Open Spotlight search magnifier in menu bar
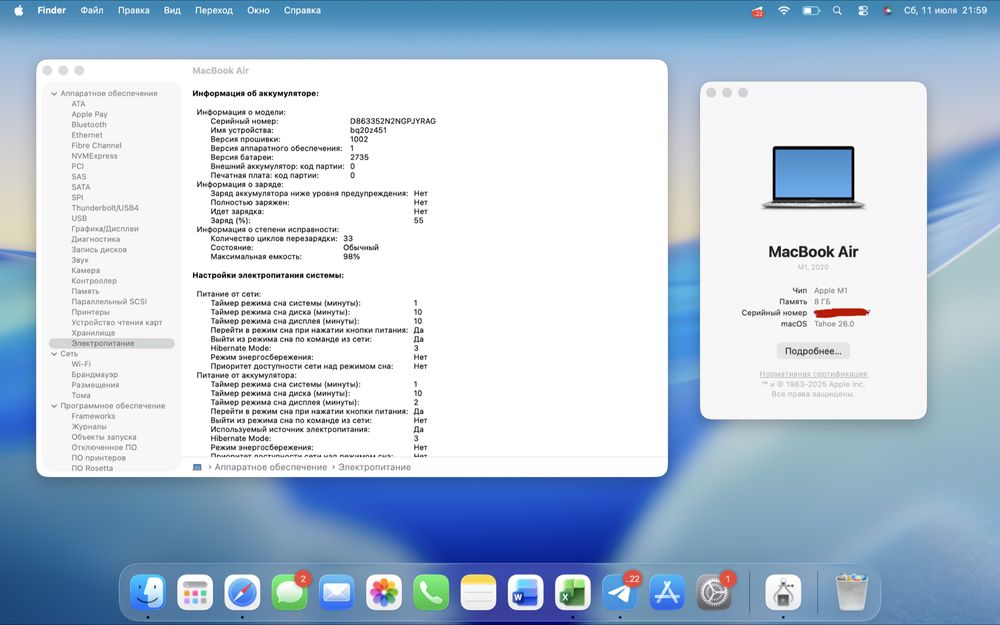The width and height of the screenshot is (1000, 625). pyautogui.click(x=837, y=10)
